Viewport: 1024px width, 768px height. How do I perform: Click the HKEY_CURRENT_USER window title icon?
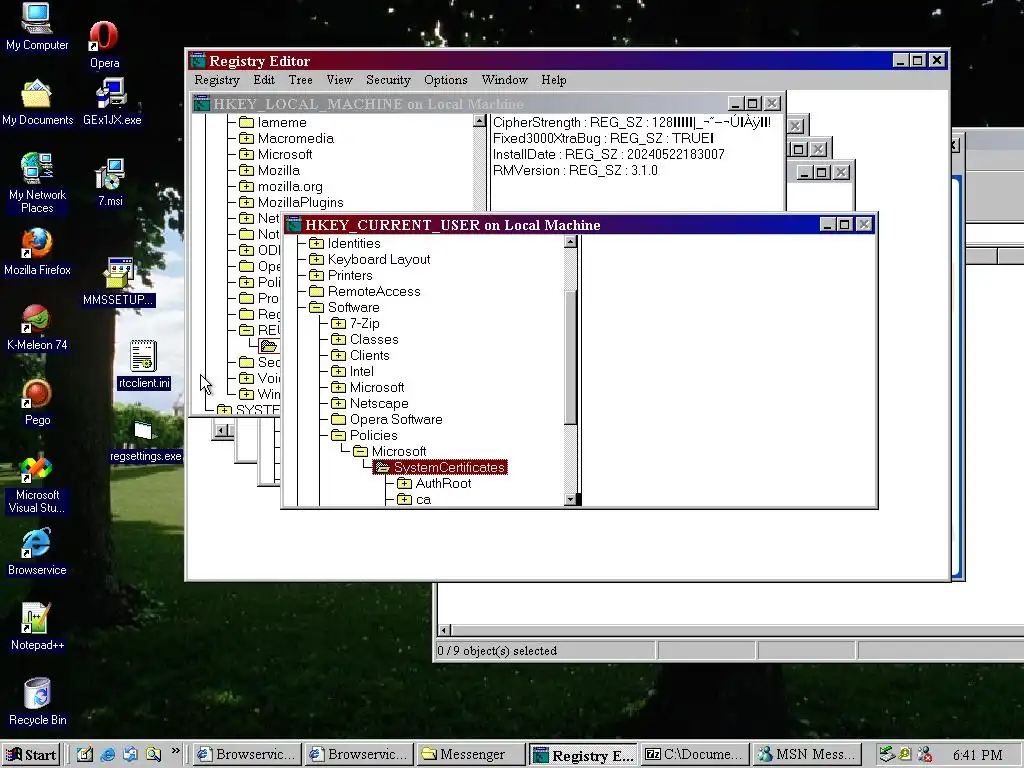point(293,225)
